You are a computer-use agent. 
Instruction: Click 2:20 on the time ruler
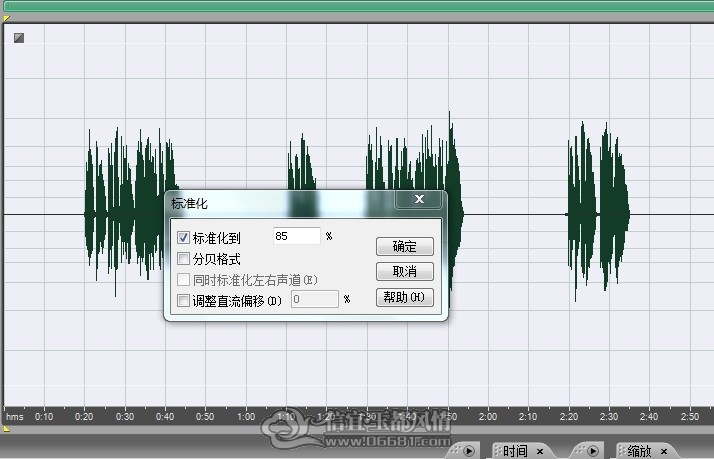569,417
